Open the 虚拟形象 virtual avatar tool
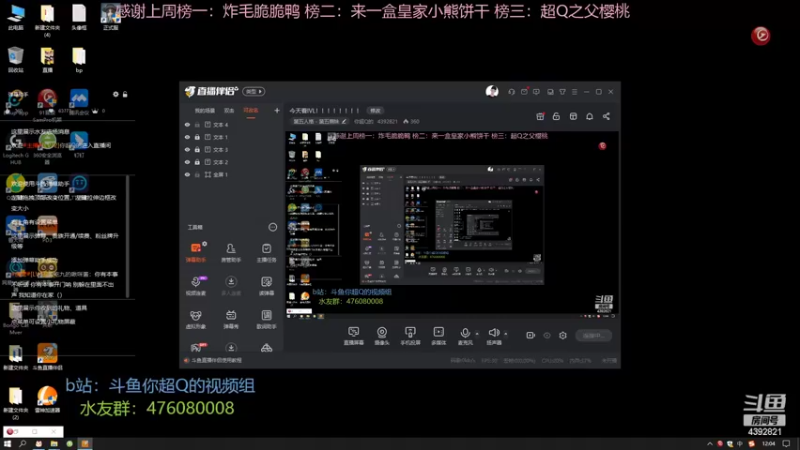The width and height of the screenshot is (800, 450). [195, 319]
